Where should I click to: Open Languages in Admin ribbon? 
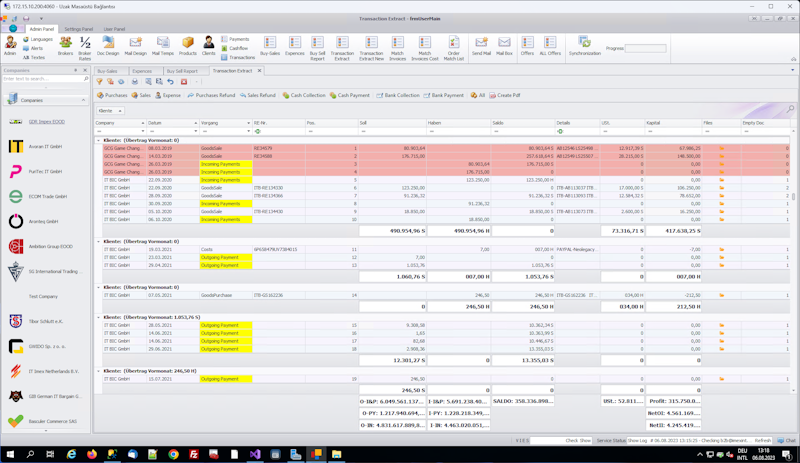point(38,39)
